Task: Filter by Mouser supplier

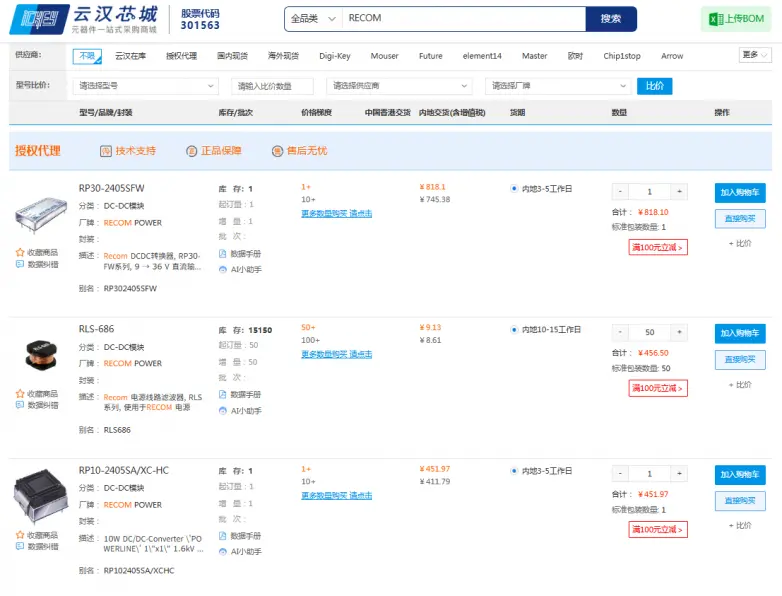Action: (385, 56)
